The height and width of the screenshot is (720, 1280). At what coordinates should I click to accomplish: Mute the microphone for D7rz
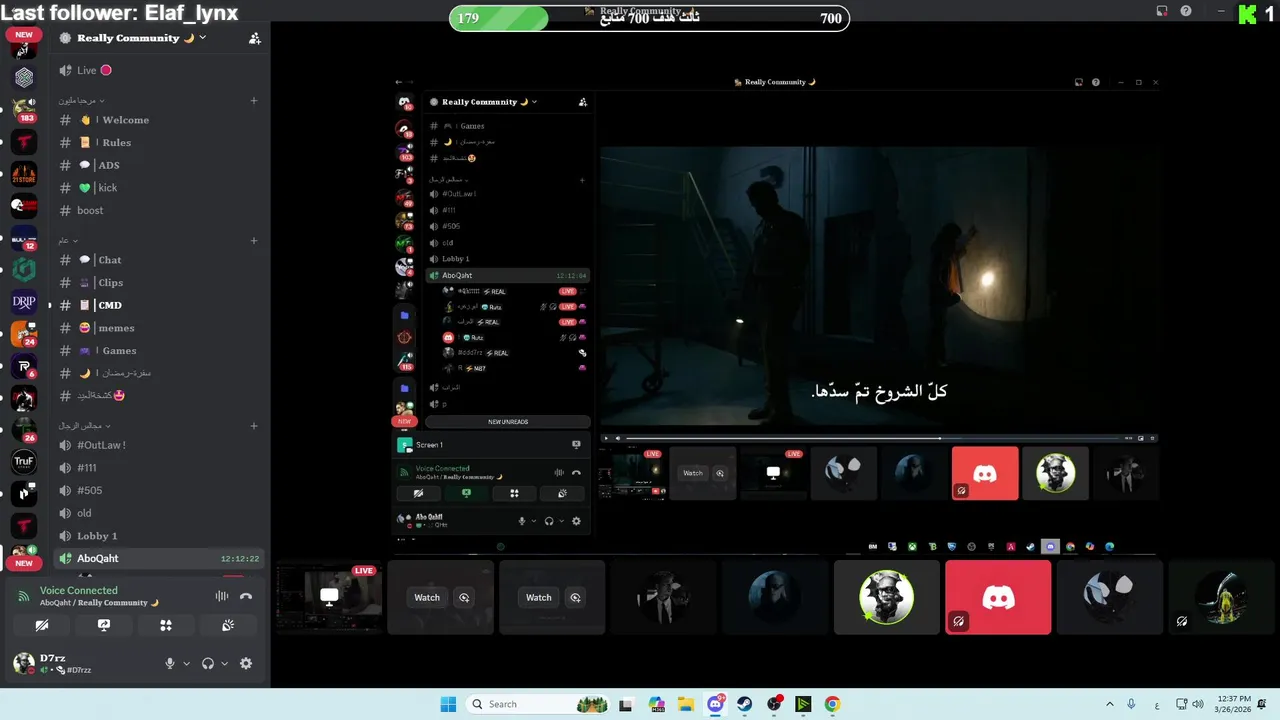(170, 663)
